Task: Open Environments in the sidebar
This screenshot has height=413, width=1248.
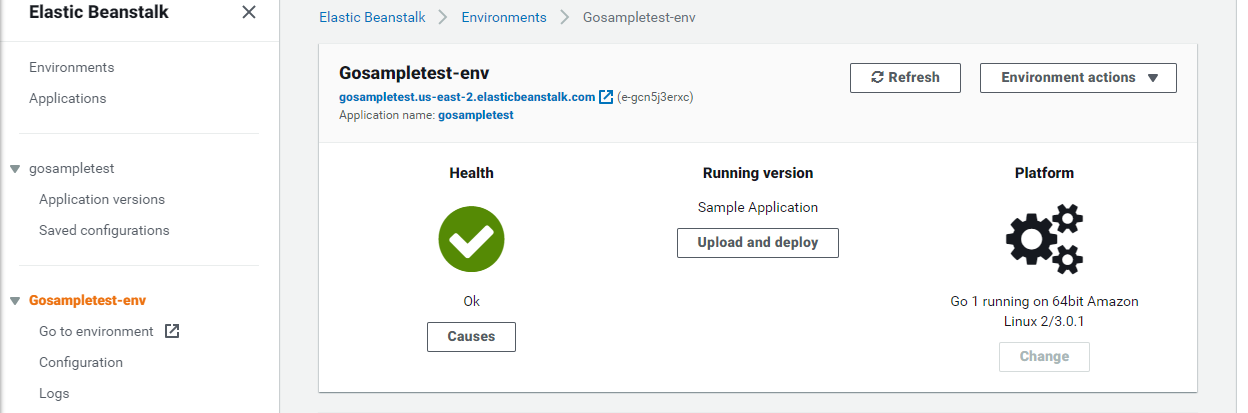Action: click(72, 67)
